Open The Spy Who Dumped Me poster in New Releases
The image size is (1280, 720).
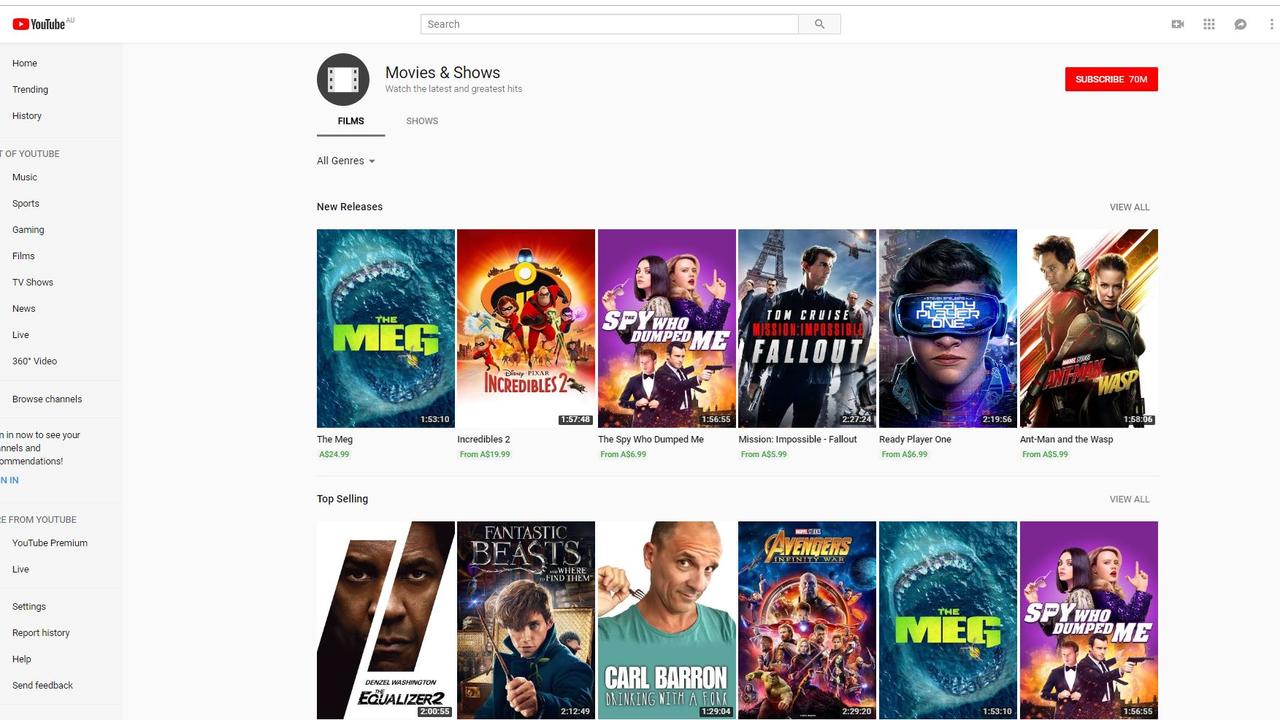coord(667,328)
